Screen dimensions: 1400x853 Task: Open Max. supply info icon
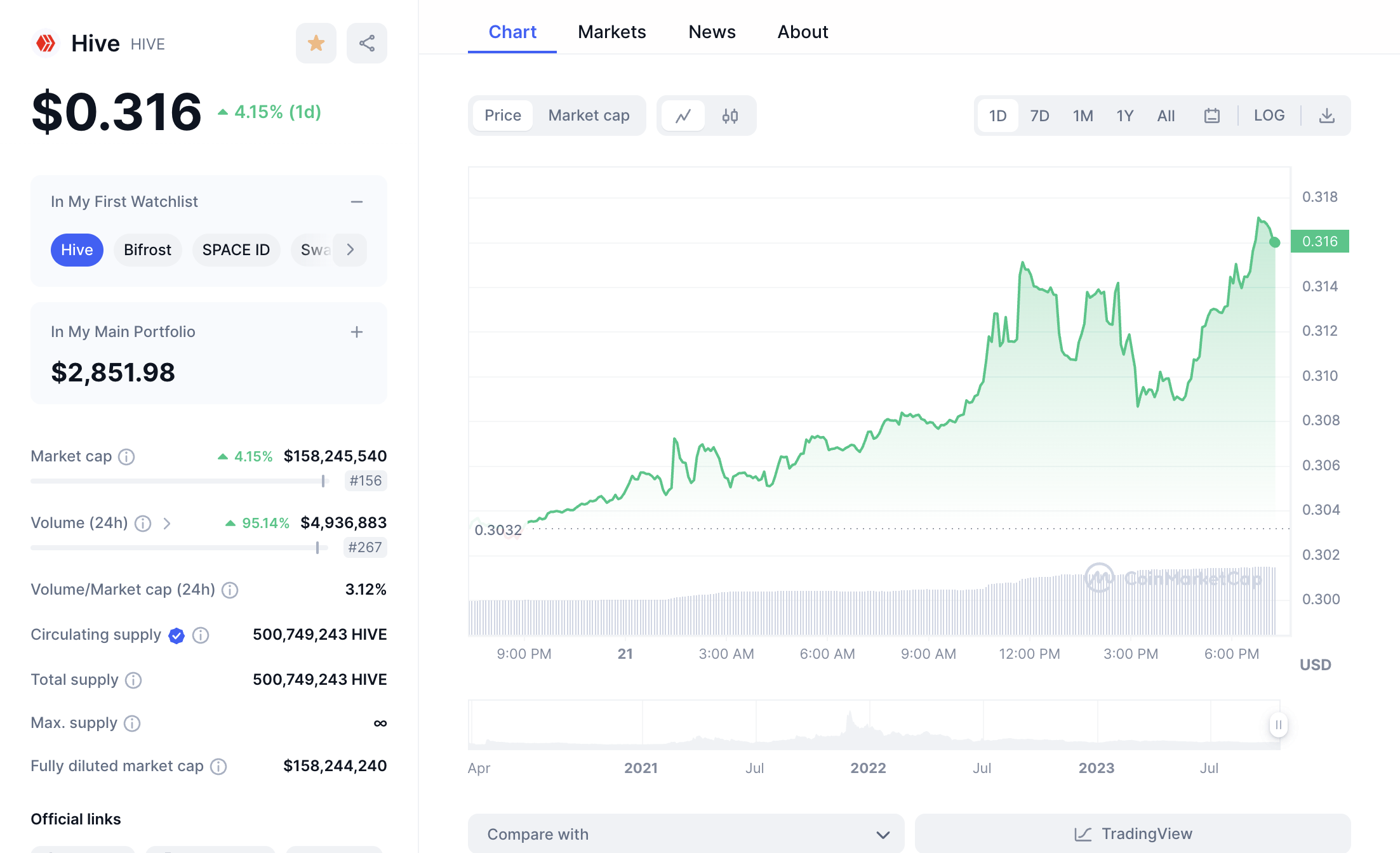click(132, 724)
